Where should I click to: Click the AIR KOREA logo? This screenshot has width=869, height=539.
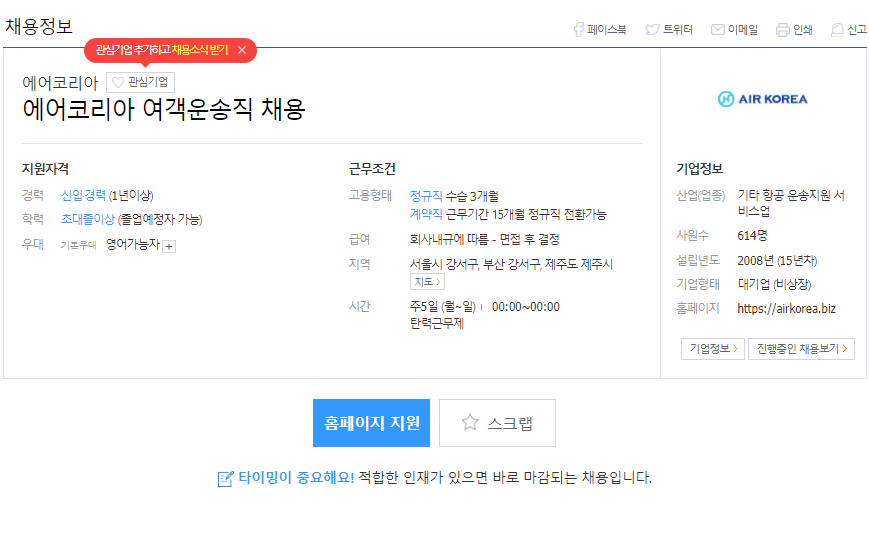click(763, 99)
